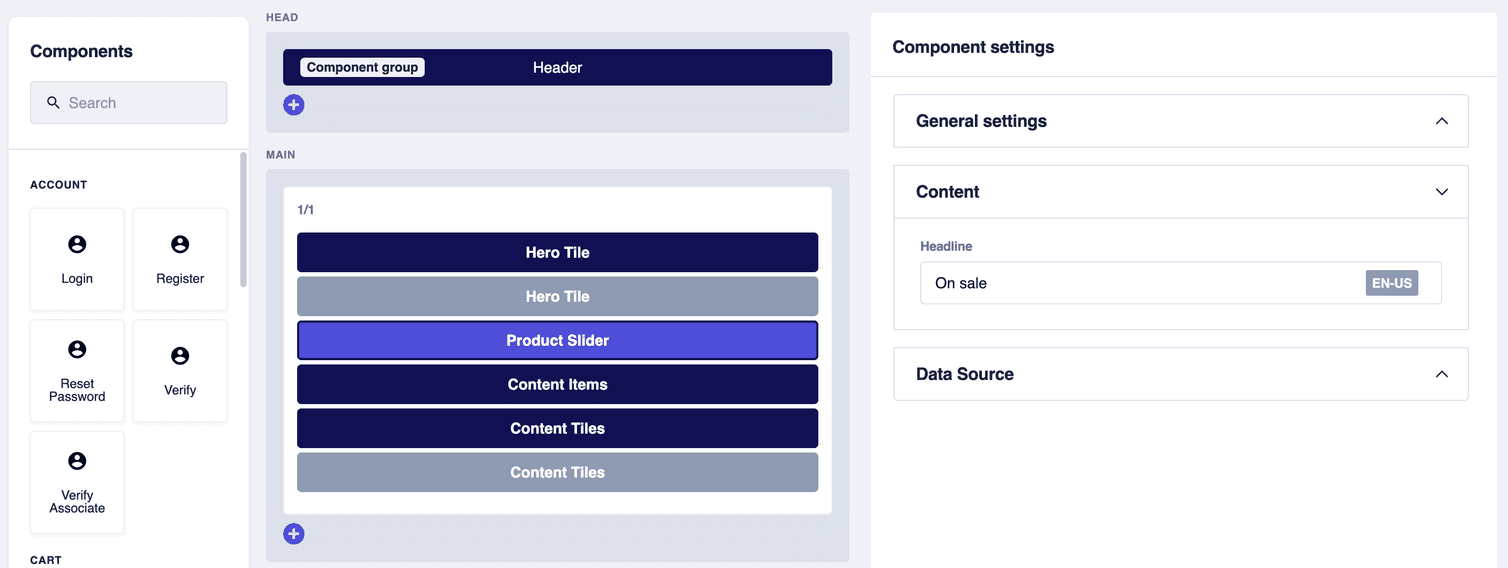Click the components panel scrollbar

point(243,220)
